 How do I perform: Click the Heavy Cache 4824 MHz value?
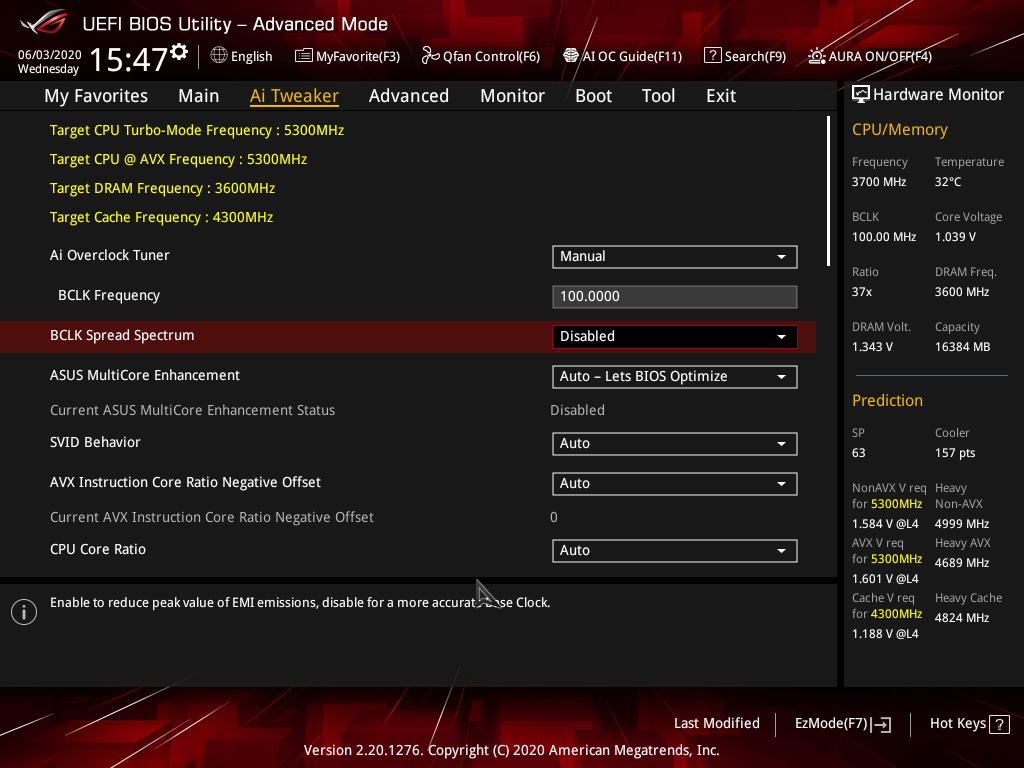[x=962, y=618]
